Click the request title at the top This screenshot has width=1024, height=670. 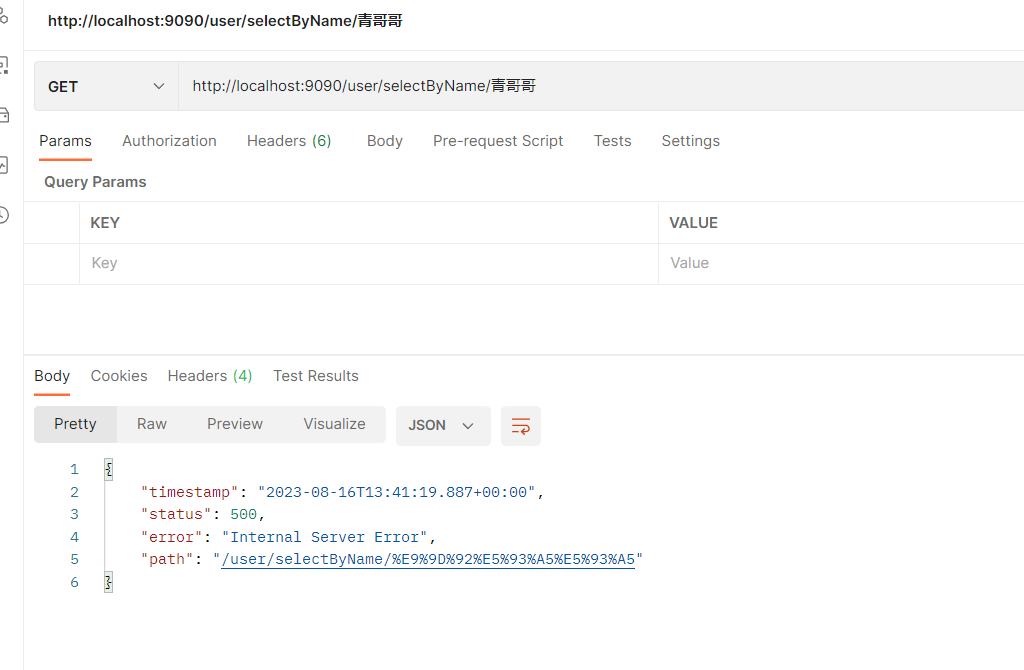coord(225,21)
